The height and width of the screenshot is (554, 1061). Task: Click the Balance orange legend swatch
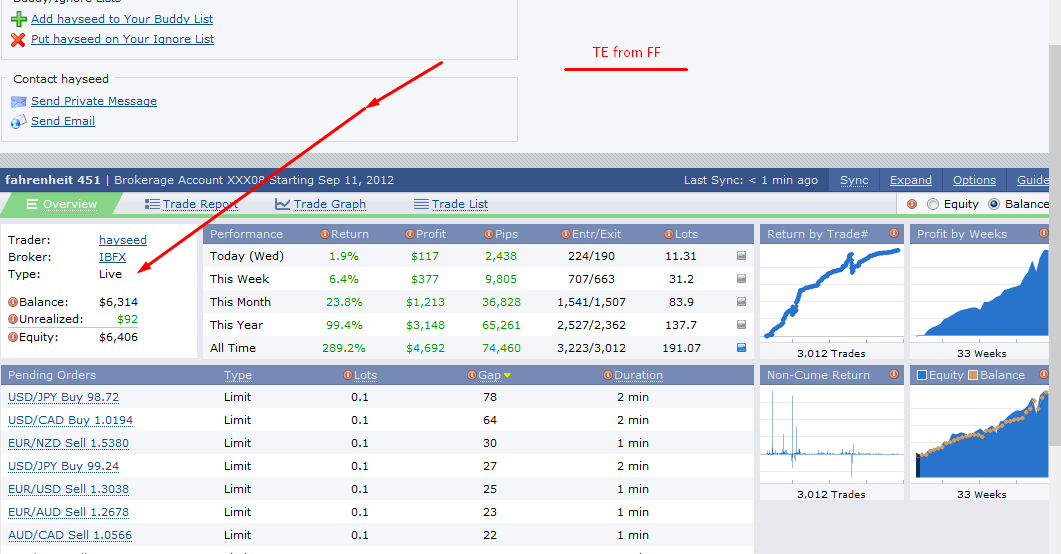click(971, 376)
